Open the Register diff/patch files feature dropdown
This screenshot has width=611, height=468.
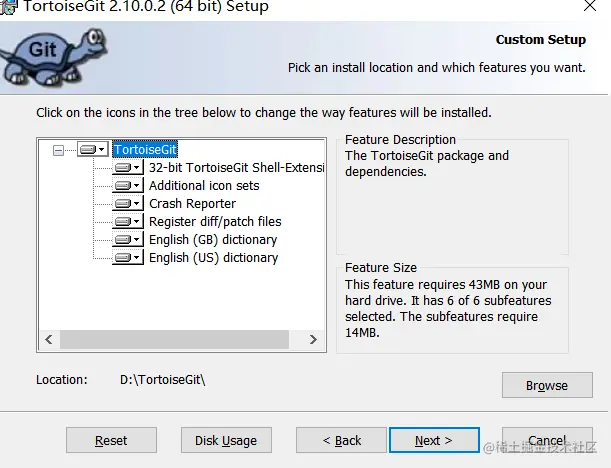(x=128, y=221)
